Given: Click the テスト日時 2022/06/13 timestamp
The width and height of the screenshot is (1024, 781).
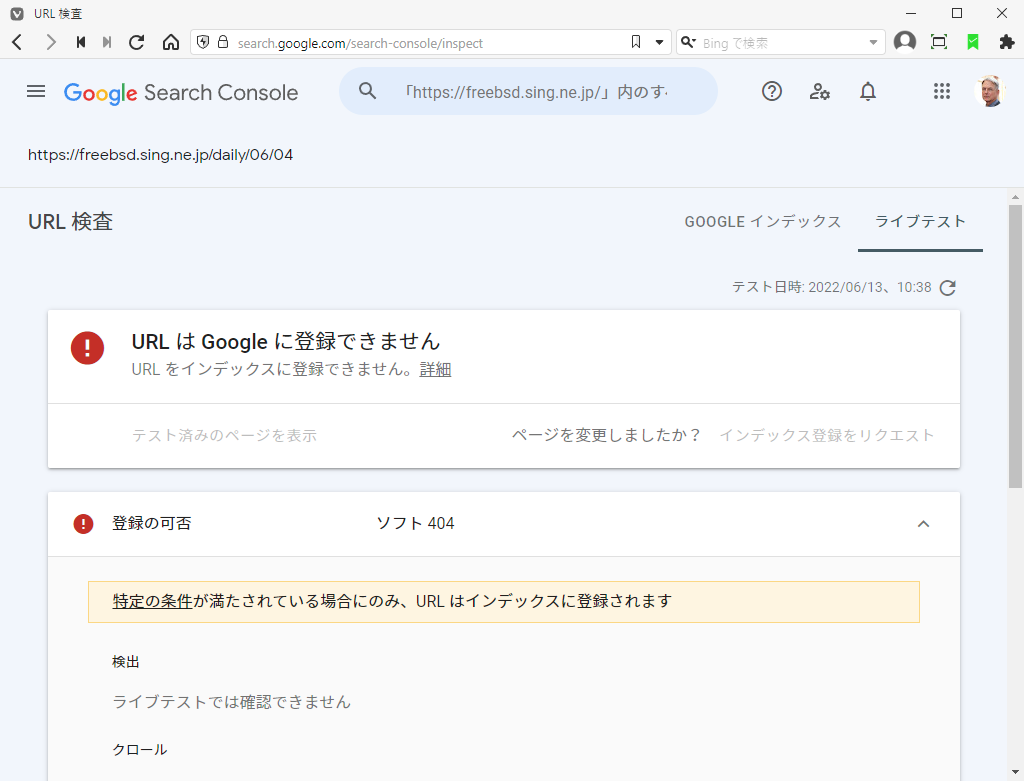Looking at the screenshot, I should point(831,287).
